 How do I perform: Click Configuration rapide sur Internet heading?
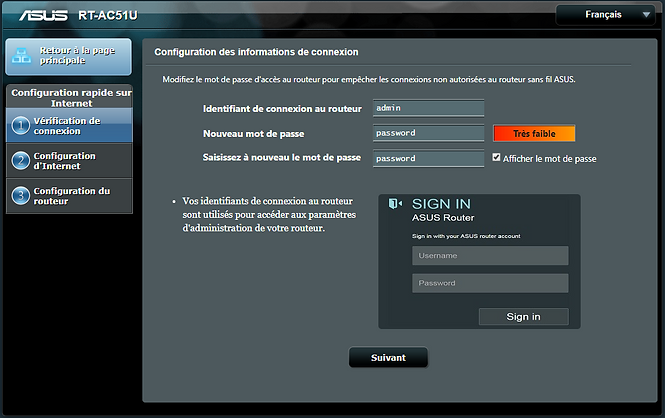[71, 98]
